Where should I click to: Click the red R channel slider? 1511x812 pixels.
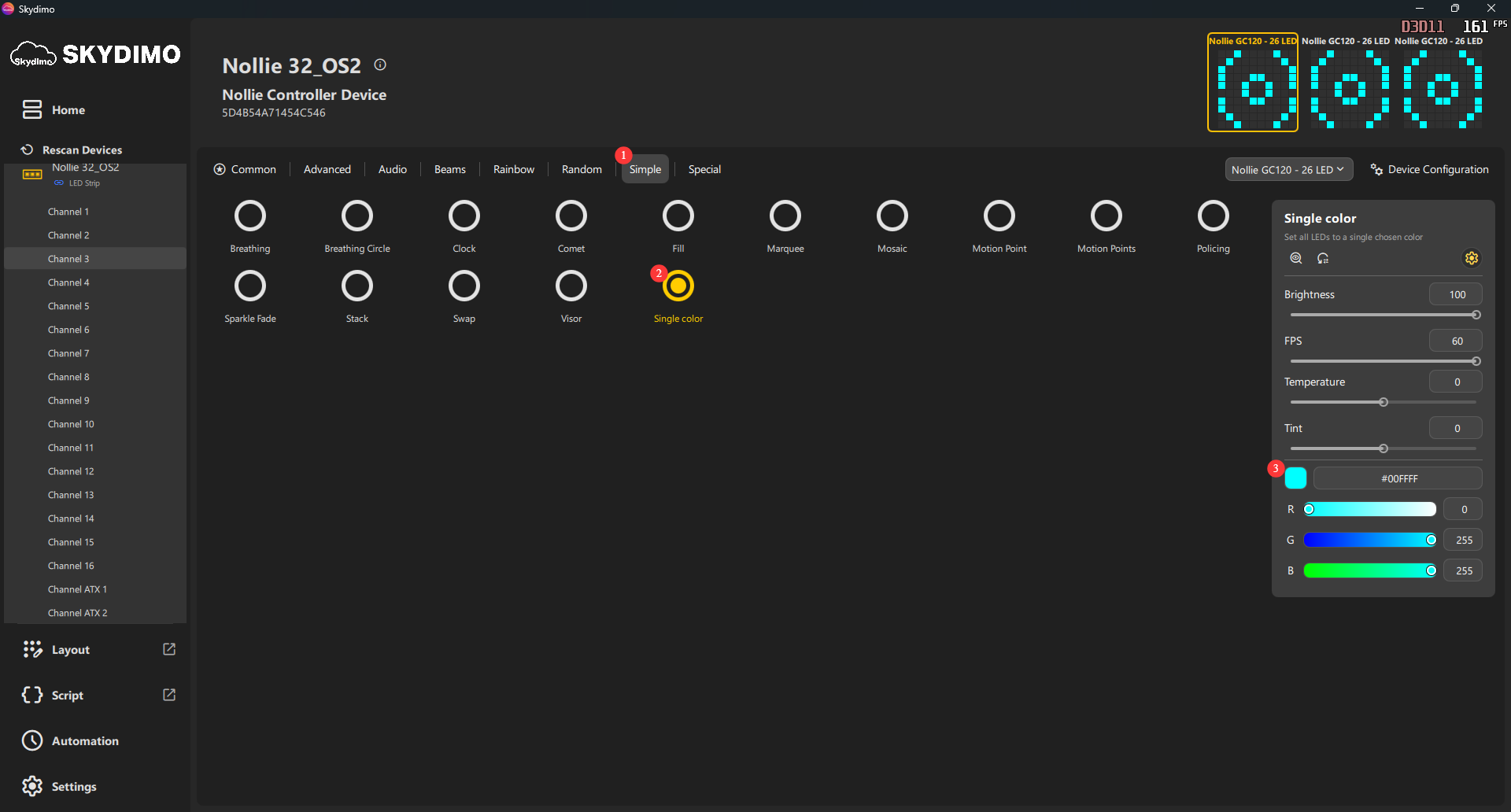1370,509
